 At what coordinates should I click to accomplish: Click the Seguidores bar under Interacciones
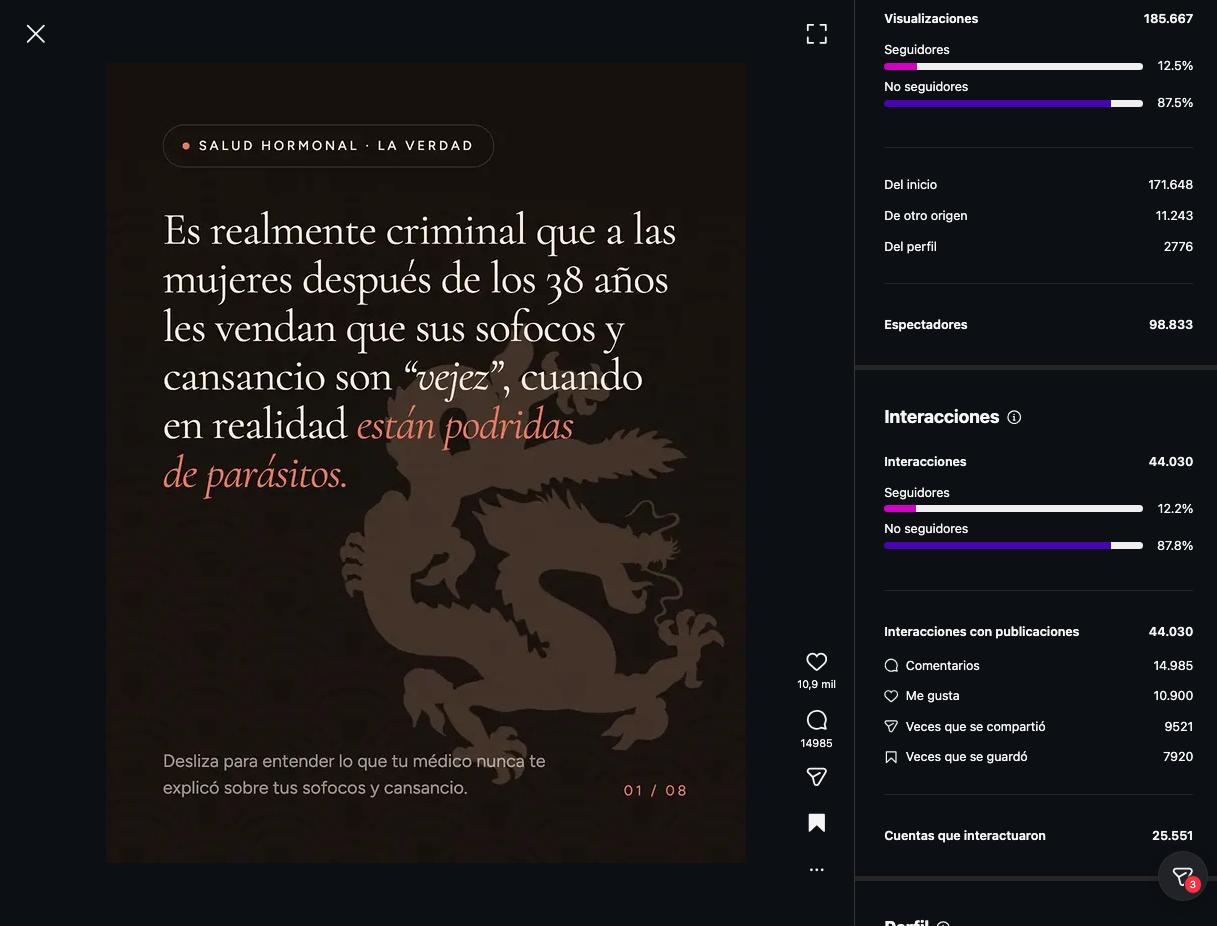pyautogui.click(x=1013, y=509)
